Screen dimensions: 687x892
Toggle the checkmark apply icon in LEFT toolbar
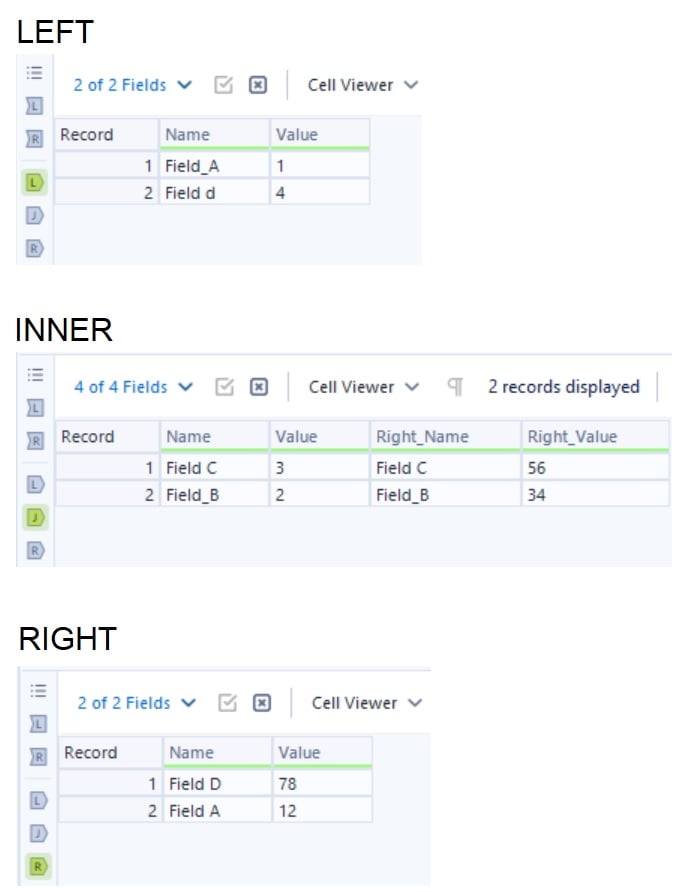pos(224,85)
